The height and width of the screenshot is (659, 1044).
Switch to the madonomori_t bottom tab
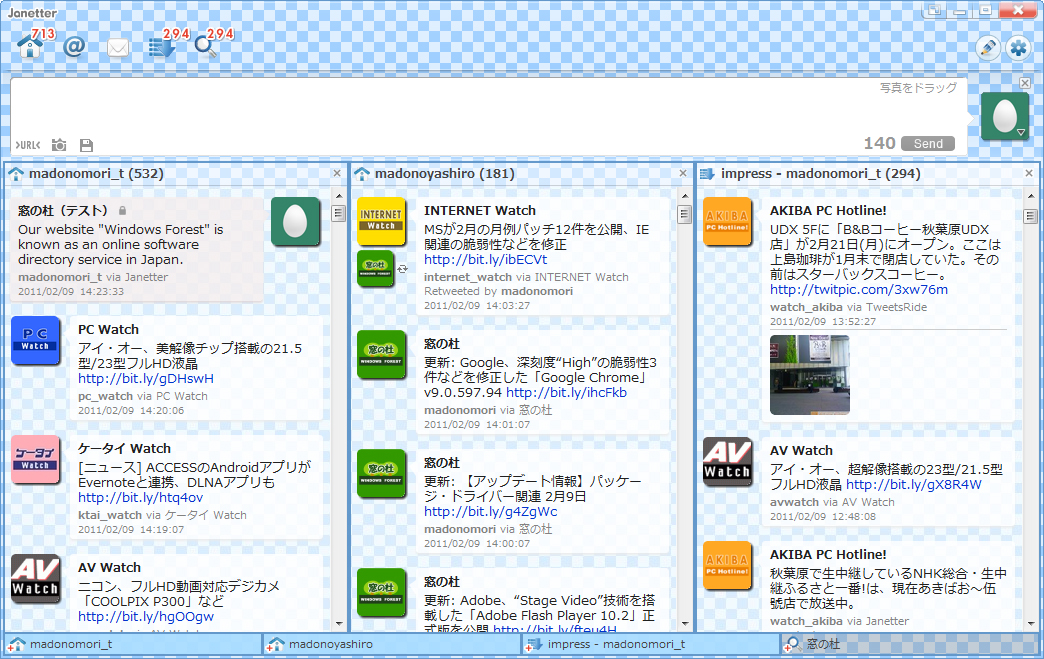133,644
